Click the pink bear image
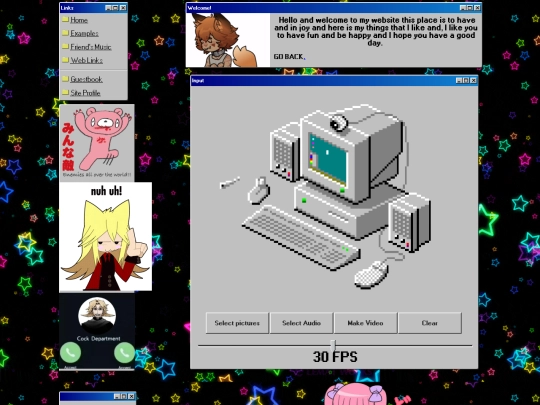 coord(97,143)
